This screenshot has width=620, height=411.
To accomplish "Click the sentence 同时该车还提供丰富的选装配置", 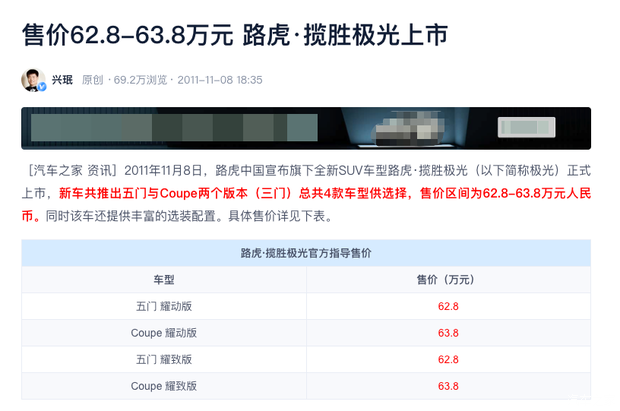I will click(131, 216).
